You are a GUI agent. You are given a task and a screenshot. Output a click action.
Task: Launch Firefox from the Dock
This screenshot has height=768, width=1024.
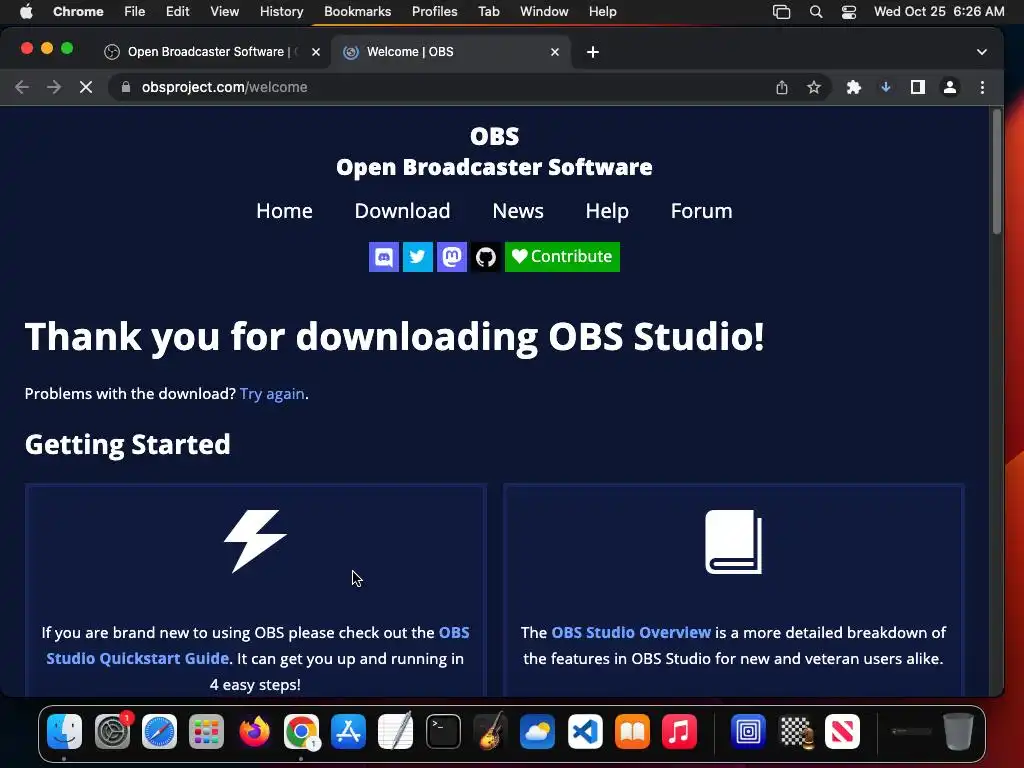(254, 731)
